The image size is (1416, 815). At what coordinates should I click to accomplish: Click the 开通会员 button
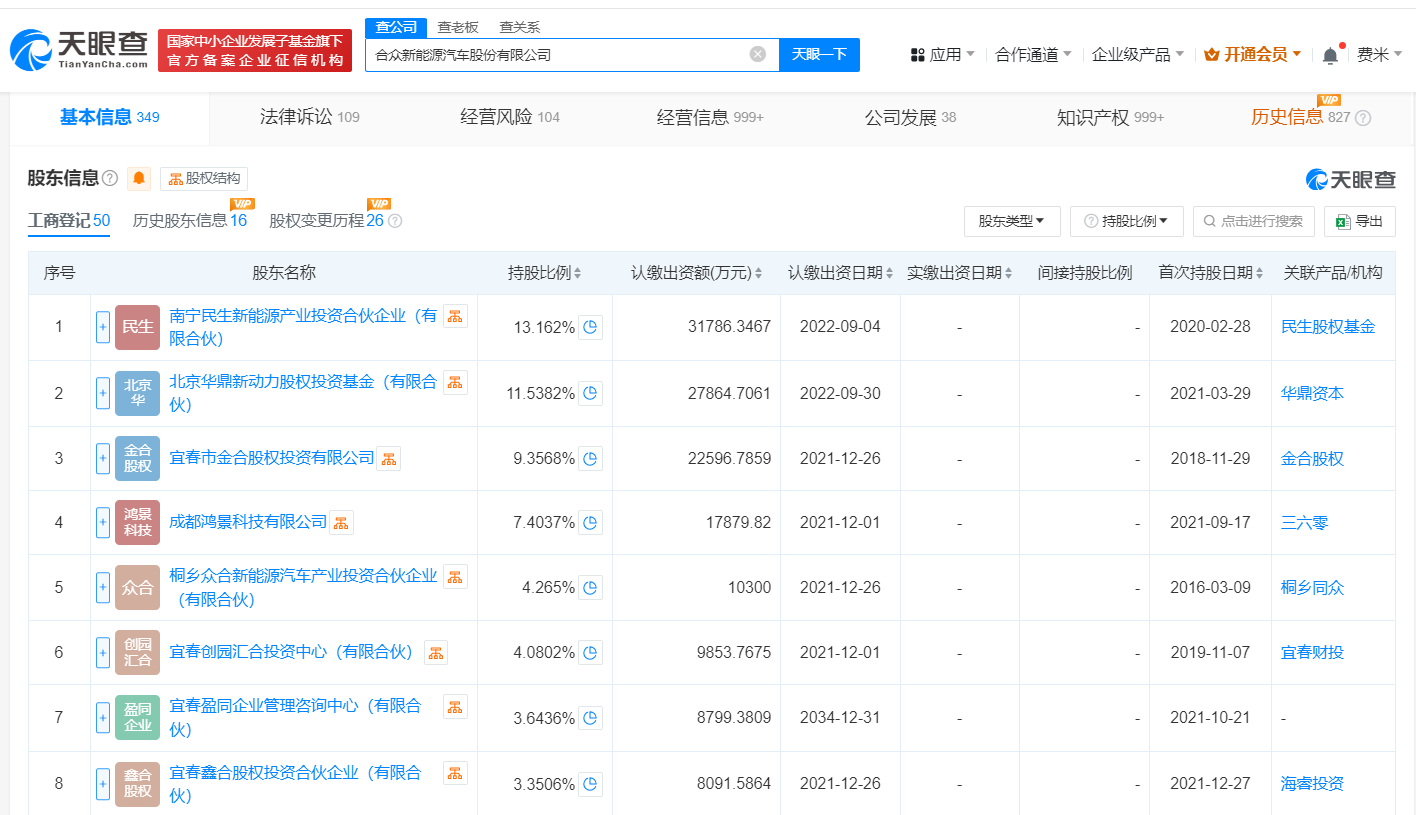tap(1252, 55)
